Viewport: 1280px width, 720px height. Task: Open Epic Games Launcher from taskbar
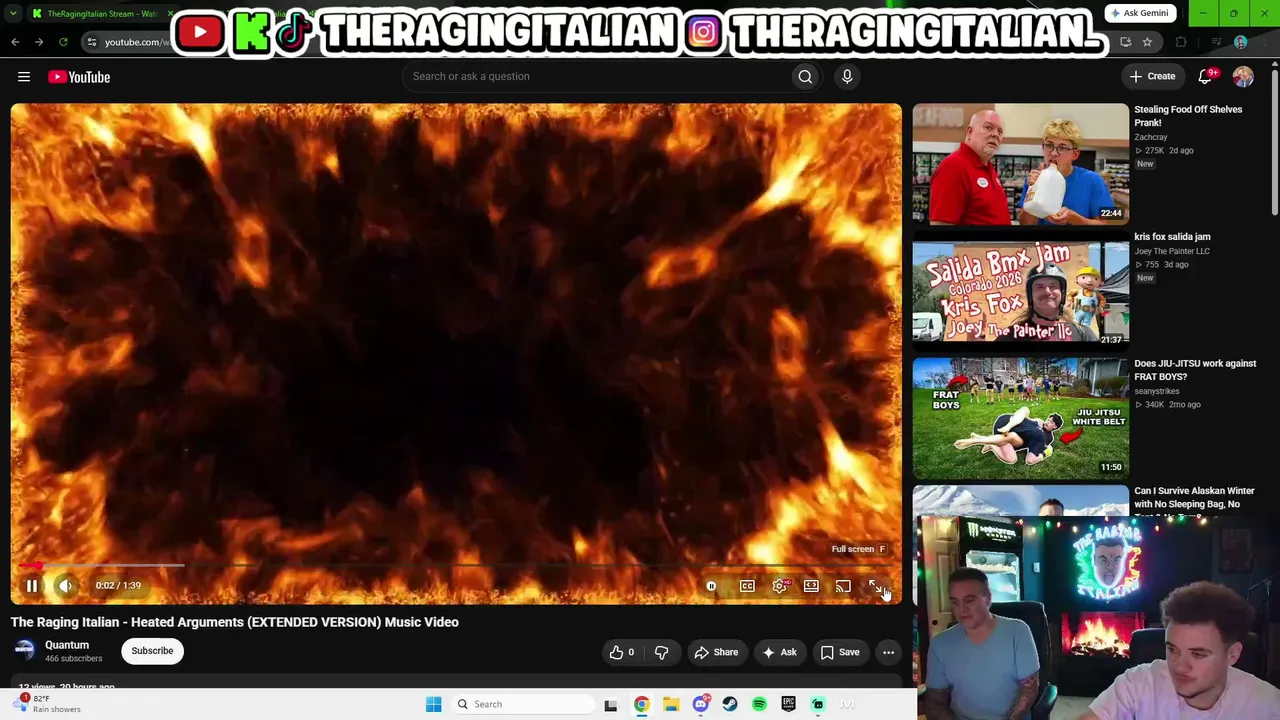(x=789, y=704)
